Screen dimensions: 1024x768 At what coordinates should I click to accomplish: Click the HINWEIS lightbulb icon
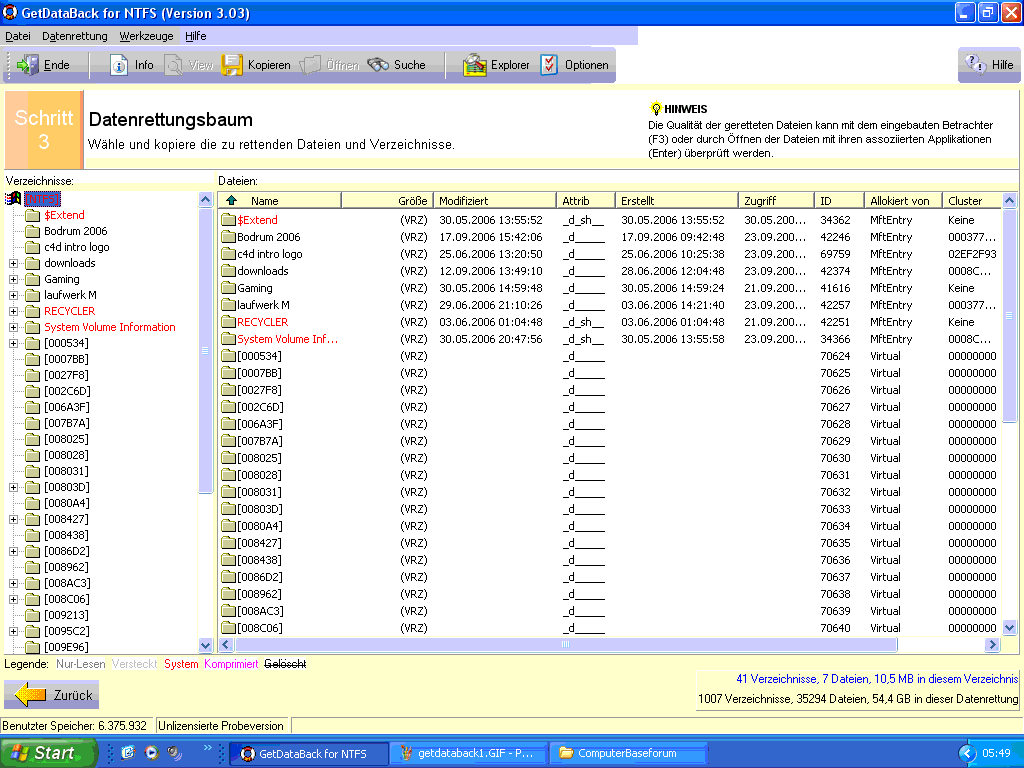(656, 108)
